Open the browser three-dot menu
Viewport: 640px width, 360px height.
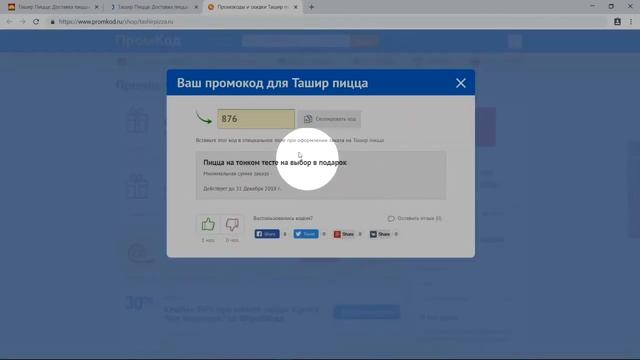click(x=631, y=22)
